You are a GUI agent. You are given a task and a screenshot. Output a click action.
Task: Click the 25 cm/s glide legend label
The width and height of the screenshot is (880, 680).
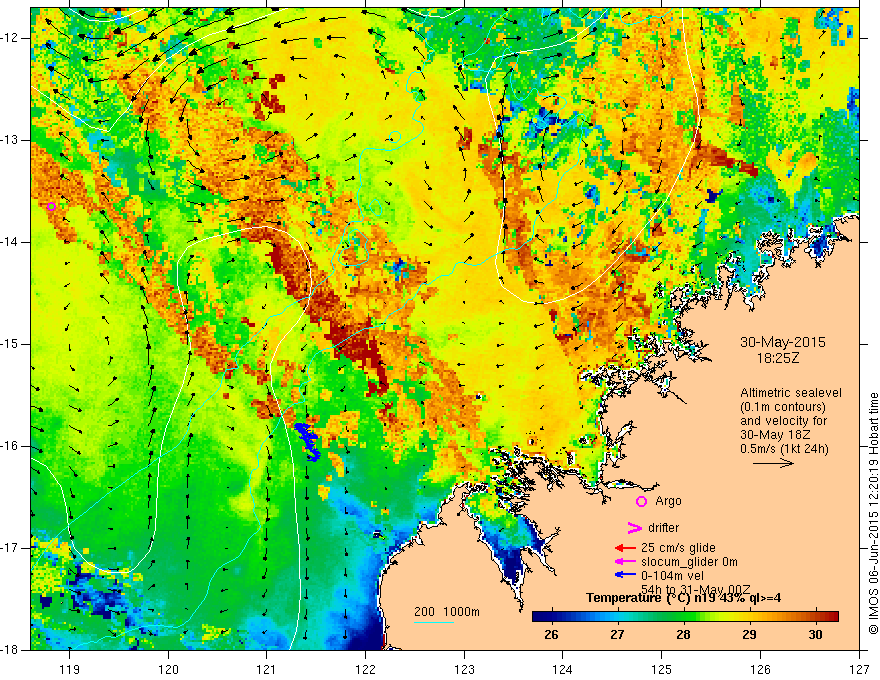(x=678, y=548)
